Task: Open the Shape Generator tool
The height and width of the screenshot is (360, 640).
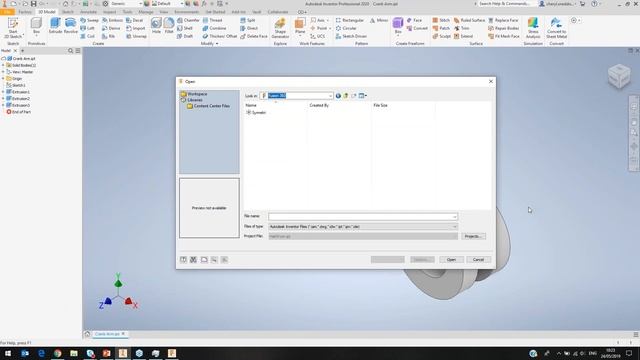Action: click(x=280, y=28)
